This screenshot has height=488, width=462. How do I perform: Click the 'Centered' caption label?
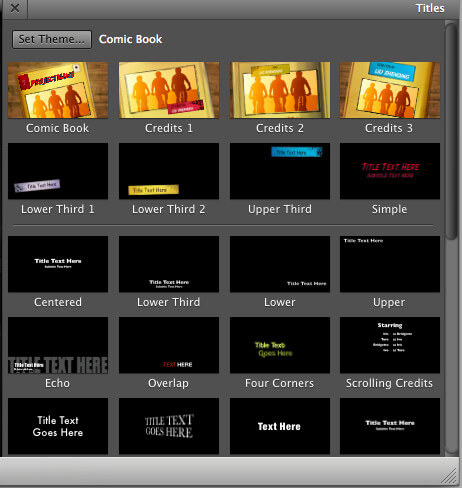click(58, 302)
